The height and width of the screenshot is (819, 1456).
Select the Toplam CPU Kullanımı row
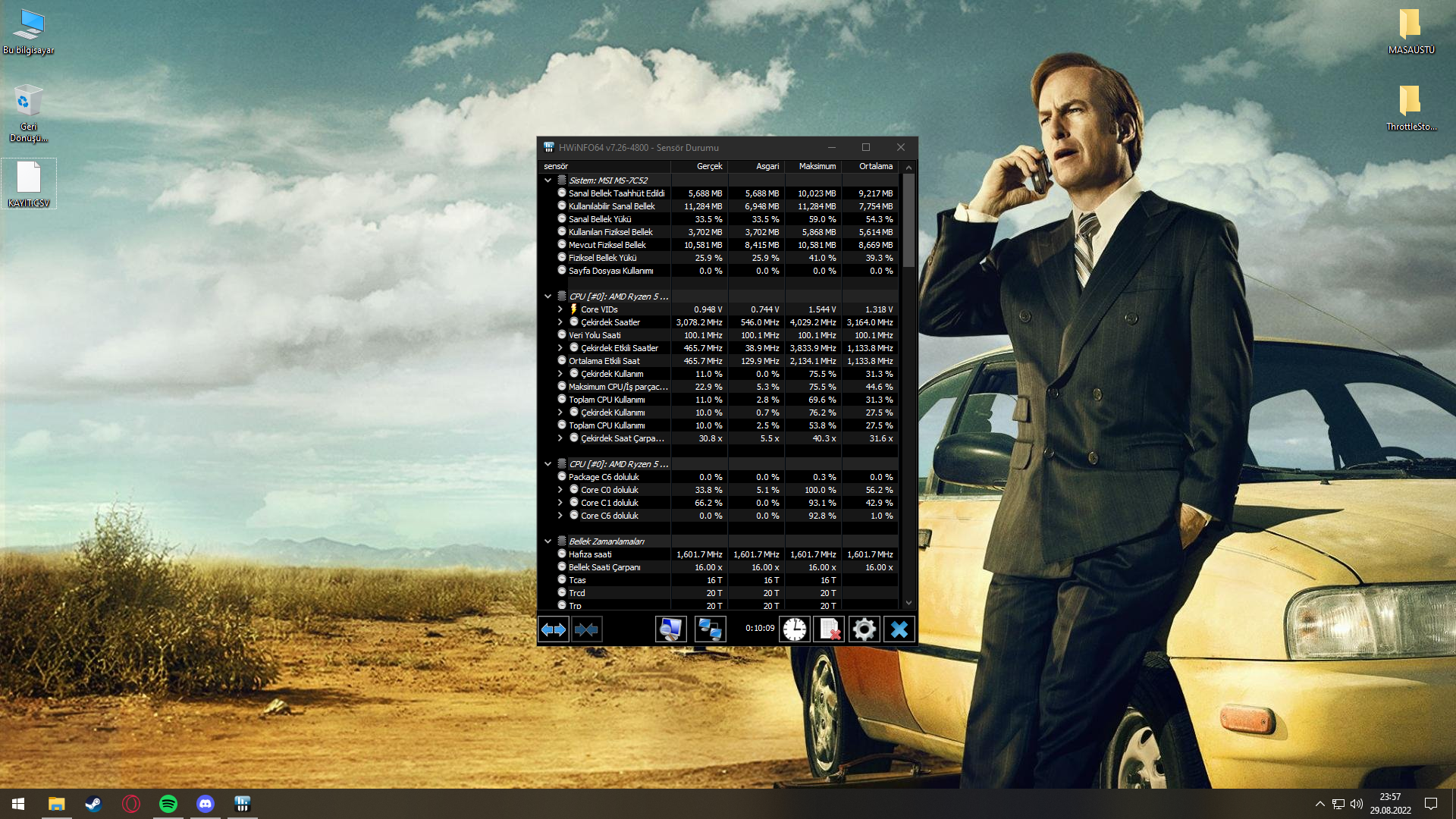click(607, 400)
